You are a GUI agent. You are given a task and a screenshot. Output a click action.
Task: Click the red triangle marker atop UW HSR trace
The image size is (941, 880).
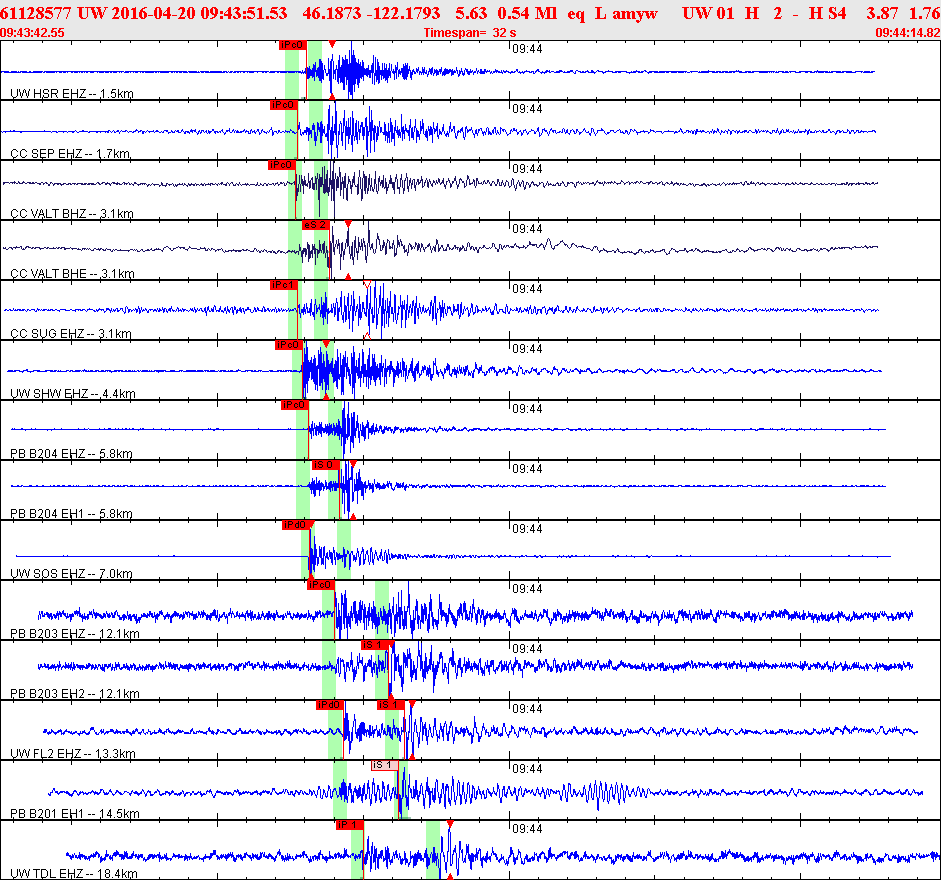point(332,45)
